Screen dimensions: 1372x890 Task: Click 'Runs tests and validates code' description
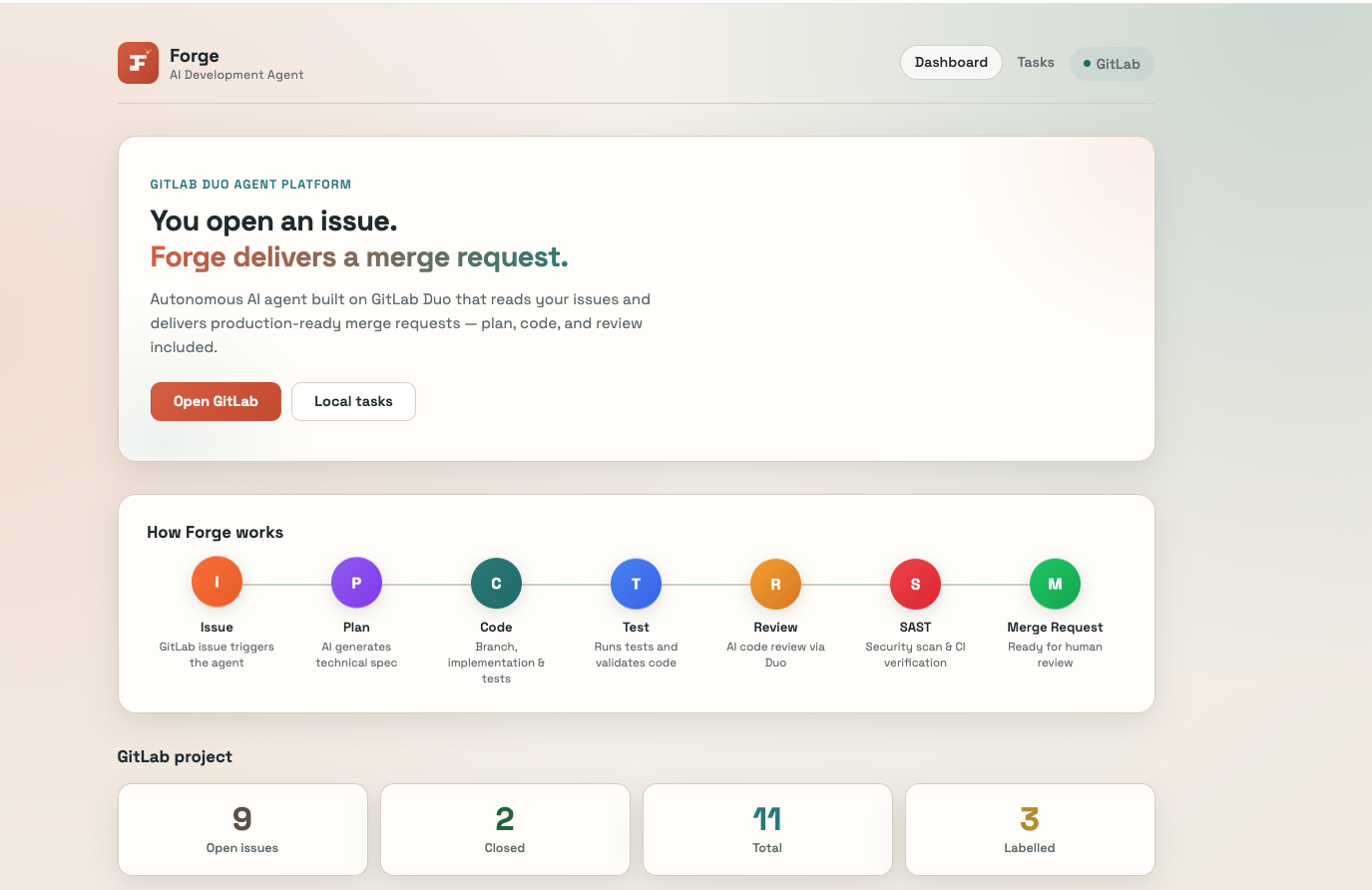point(636,655)
